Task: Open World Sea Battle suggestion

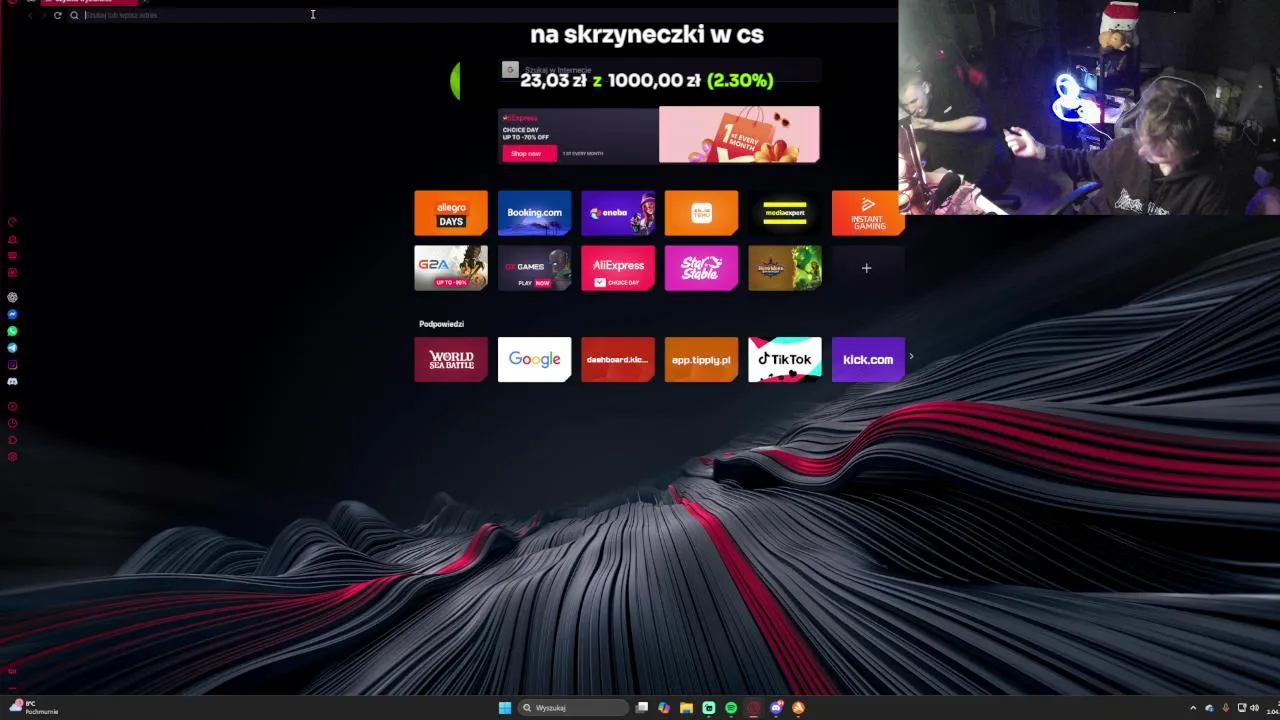Action: click(451, 360)
